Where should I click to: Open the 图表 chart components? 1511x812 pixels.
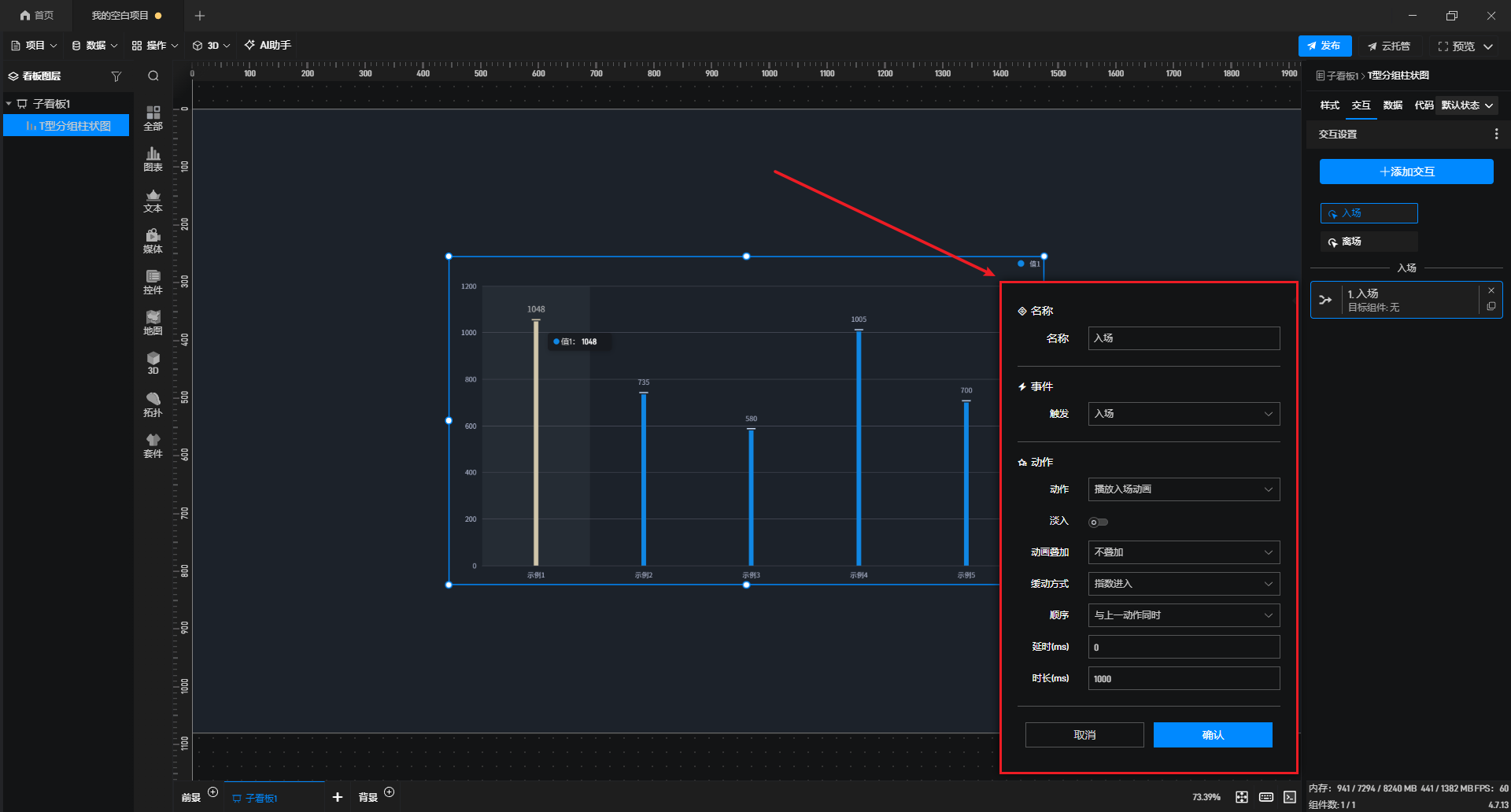tap(153, 159)
